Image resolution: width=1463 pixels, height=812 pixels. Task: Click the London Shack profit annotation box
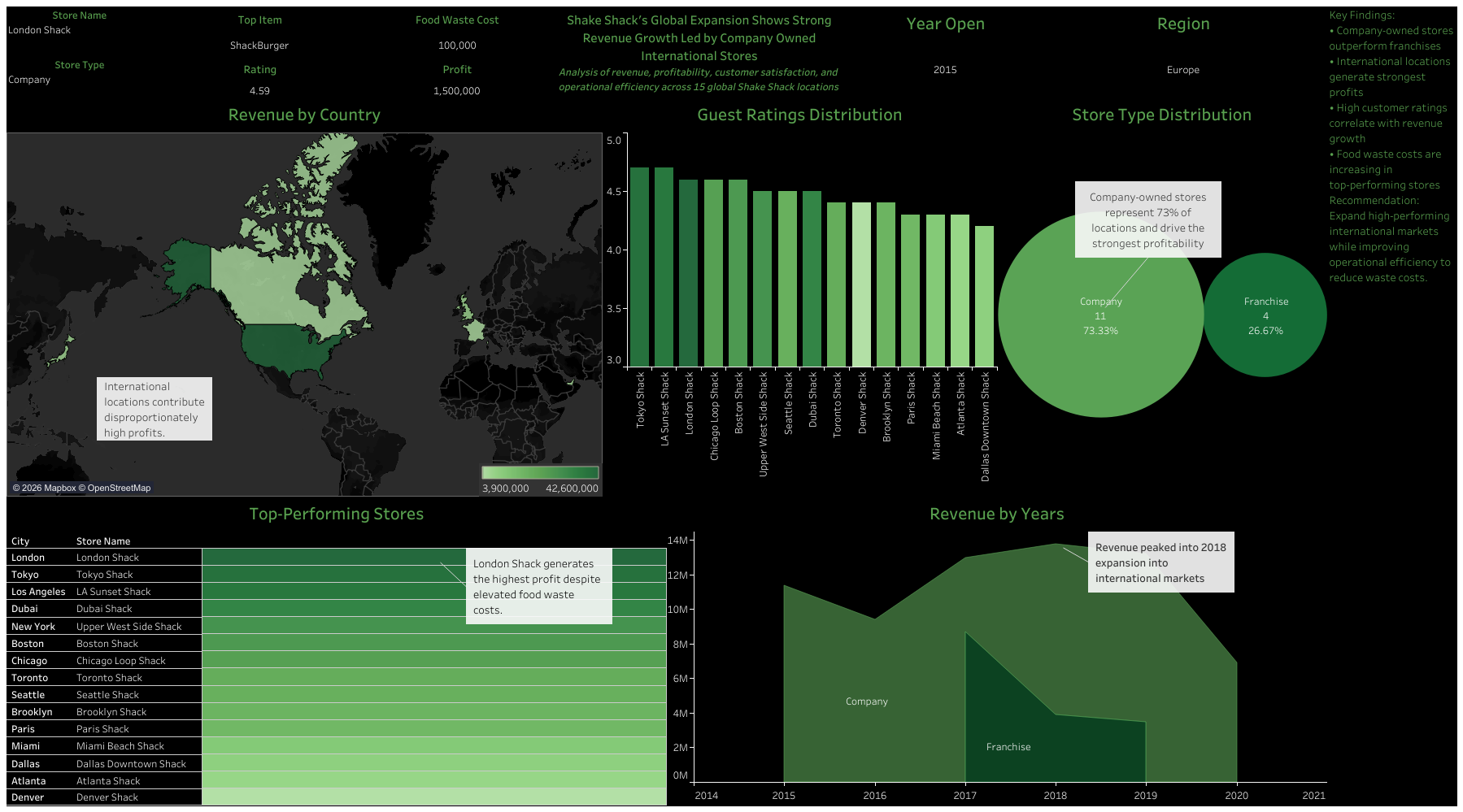pyautogui.click(x=538, y=587)
